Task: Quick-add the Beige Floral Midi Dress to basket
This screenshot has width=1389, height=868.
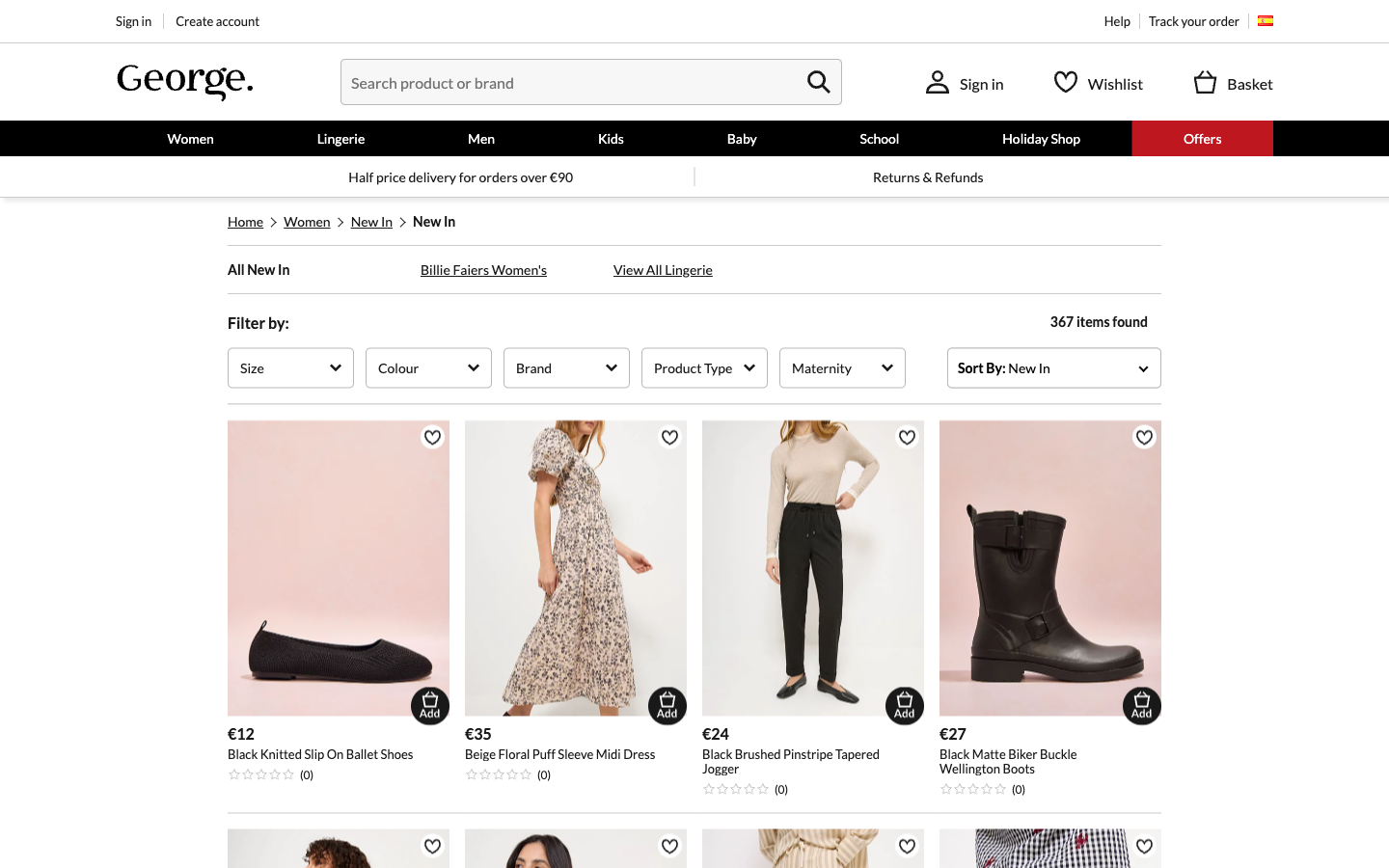Action: (x=667, y=705)
